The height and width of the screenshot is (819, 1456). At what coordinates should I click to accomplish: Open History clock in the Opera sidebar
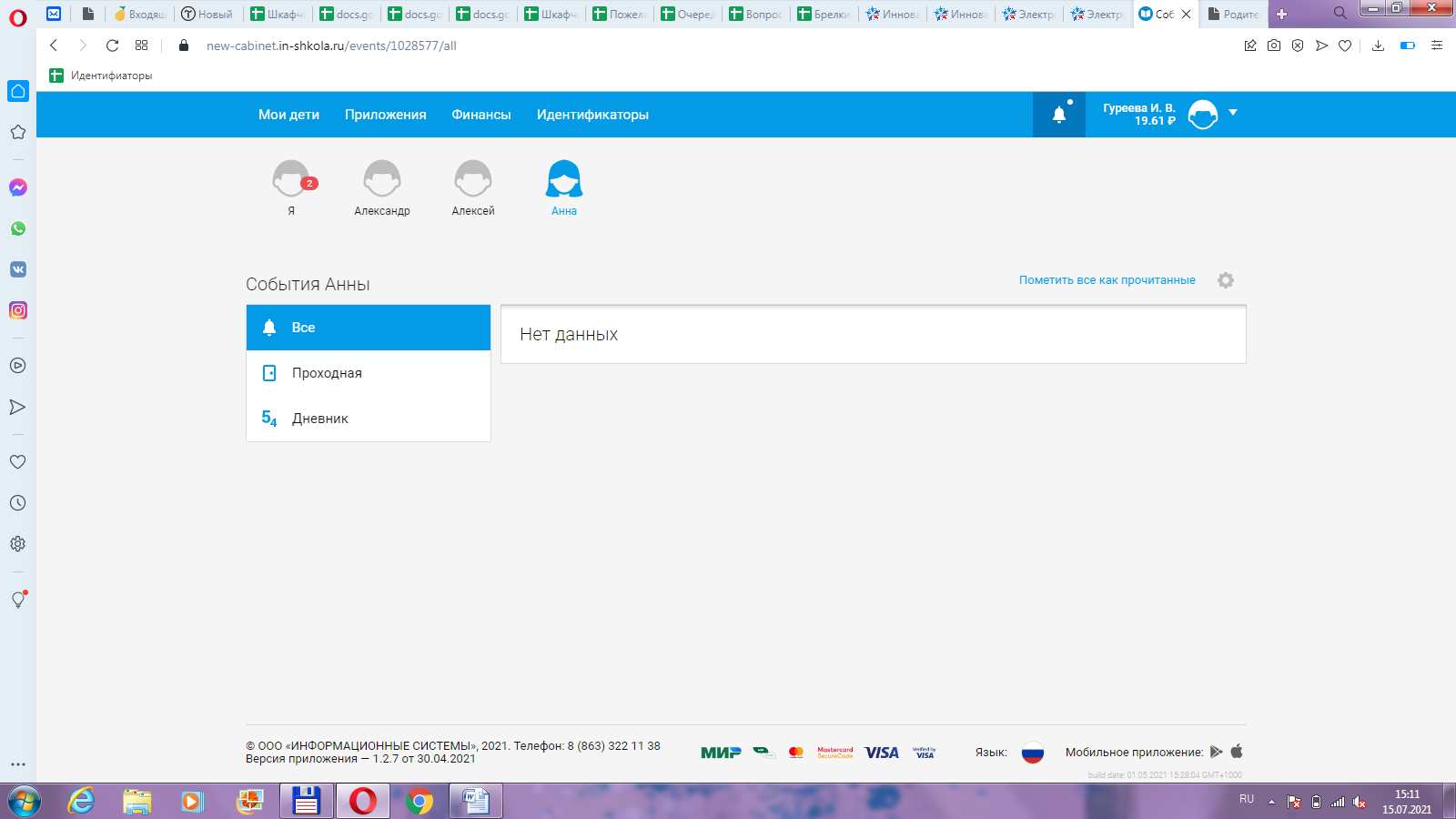point(17,503)
